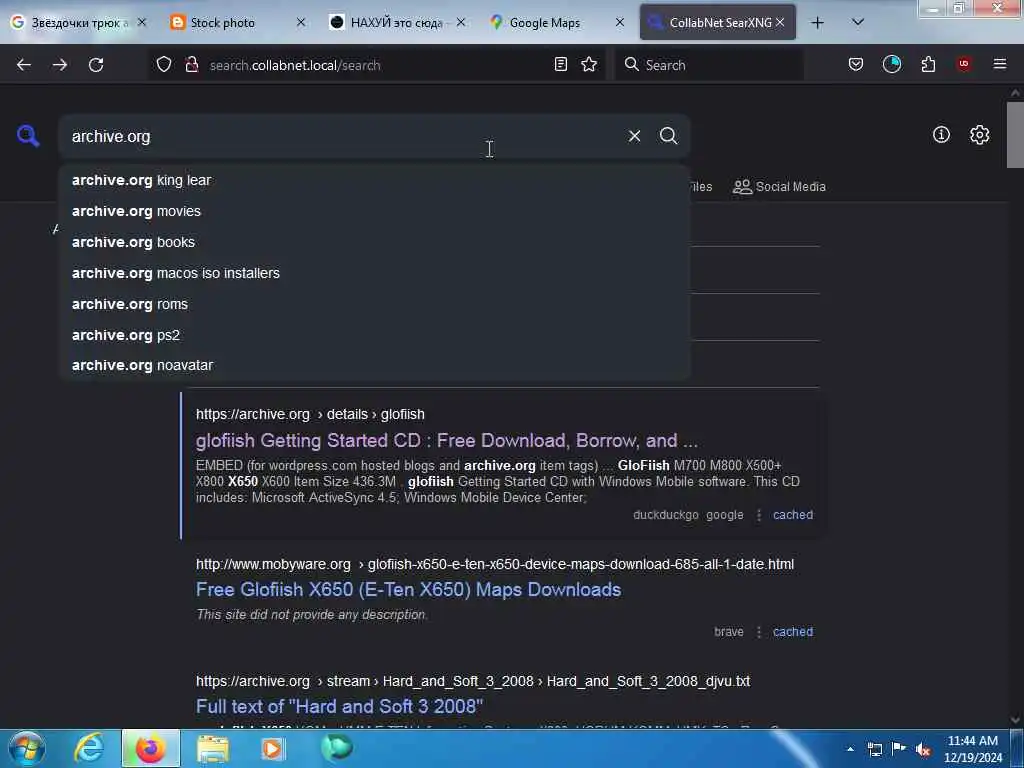This screenshot has width=1024, height=768.
Task: Open glofiish Getting Started CD result
Action: (x=447, y=441)
